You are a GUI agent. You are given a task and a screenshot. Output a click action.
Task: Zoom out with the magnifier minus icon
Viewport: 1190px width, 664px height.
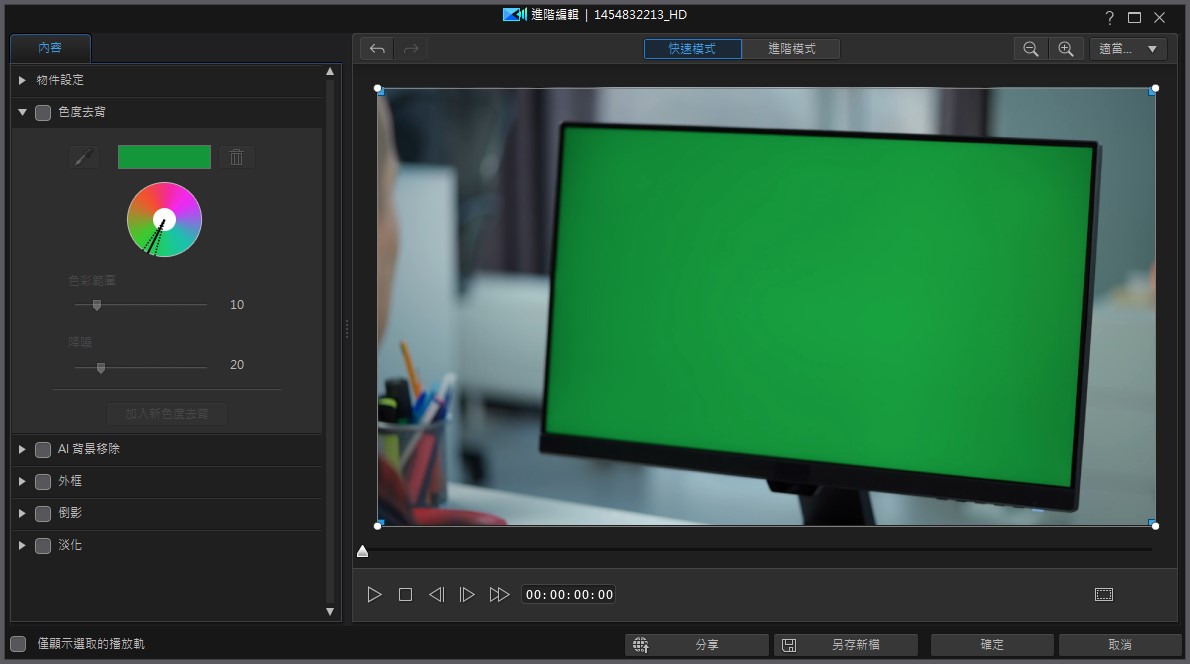pyautogui.click(x=1031, y=49)
